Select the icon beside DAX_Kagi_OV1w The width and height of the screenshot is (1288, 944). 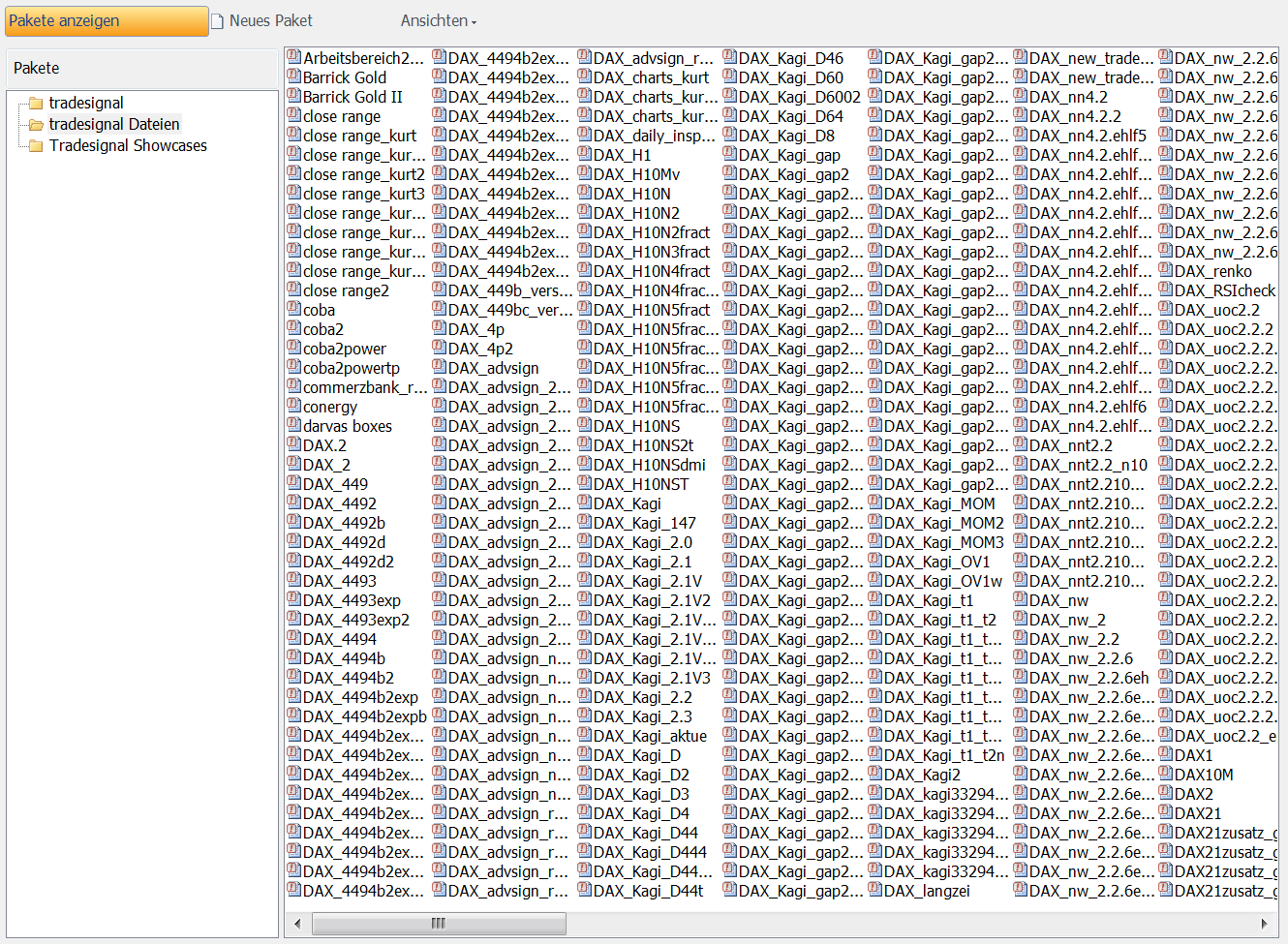tap(875, 580)
